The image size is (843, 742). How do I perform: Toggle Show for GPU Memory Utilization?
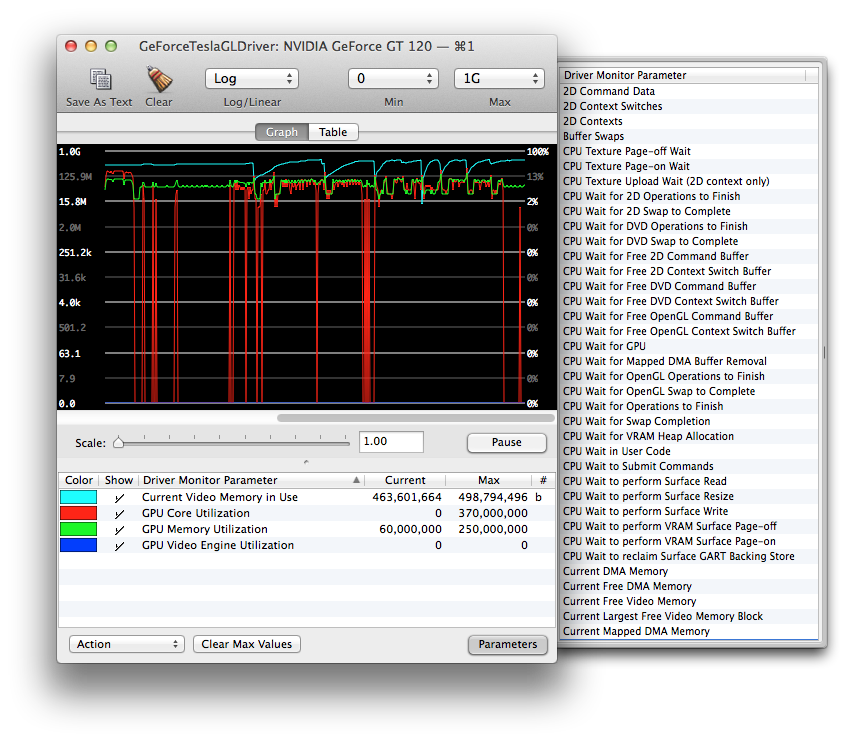[119, 530]
